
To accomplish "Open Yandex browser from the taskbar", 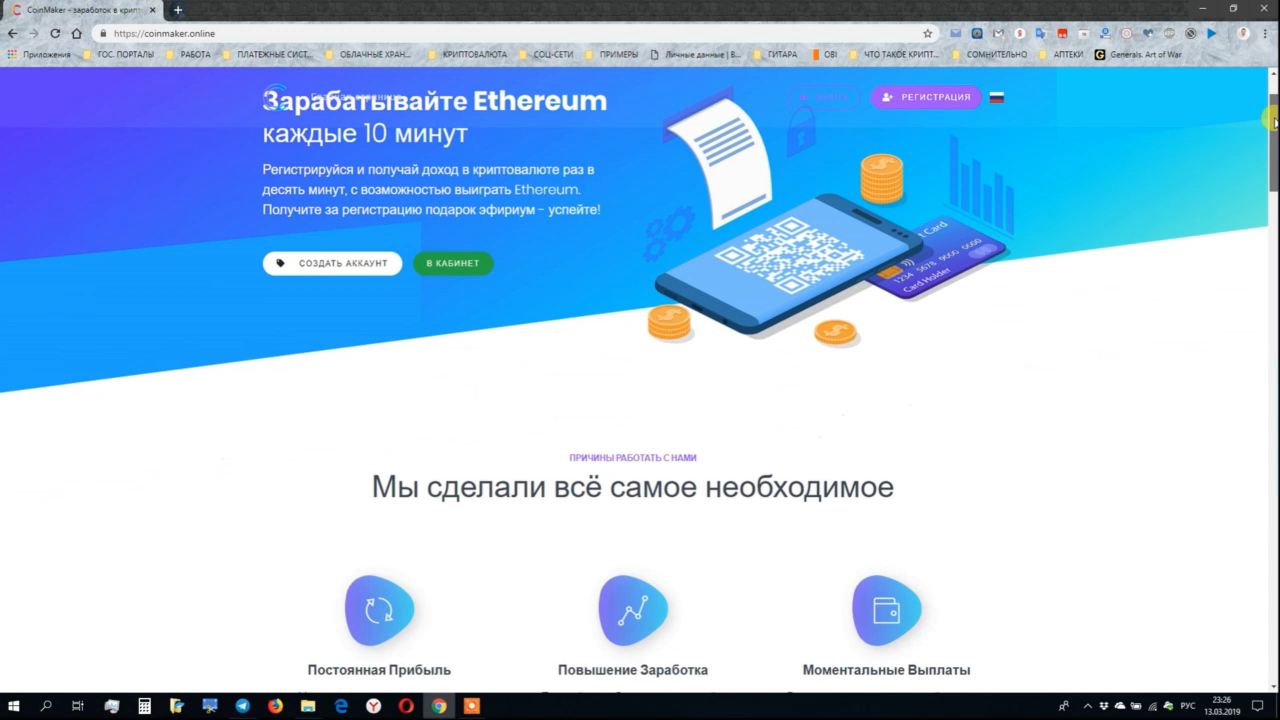I will [373, 706].
